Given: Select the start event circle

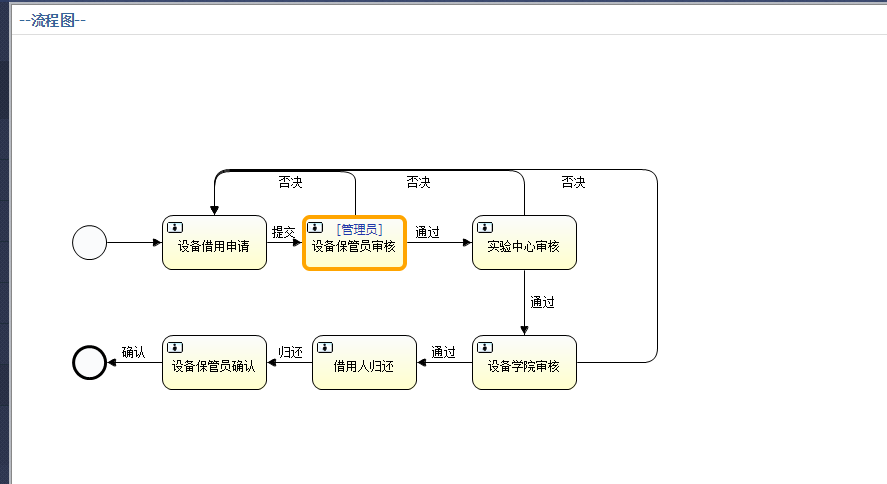Looking at the screenshot, I should click(89, 243).
